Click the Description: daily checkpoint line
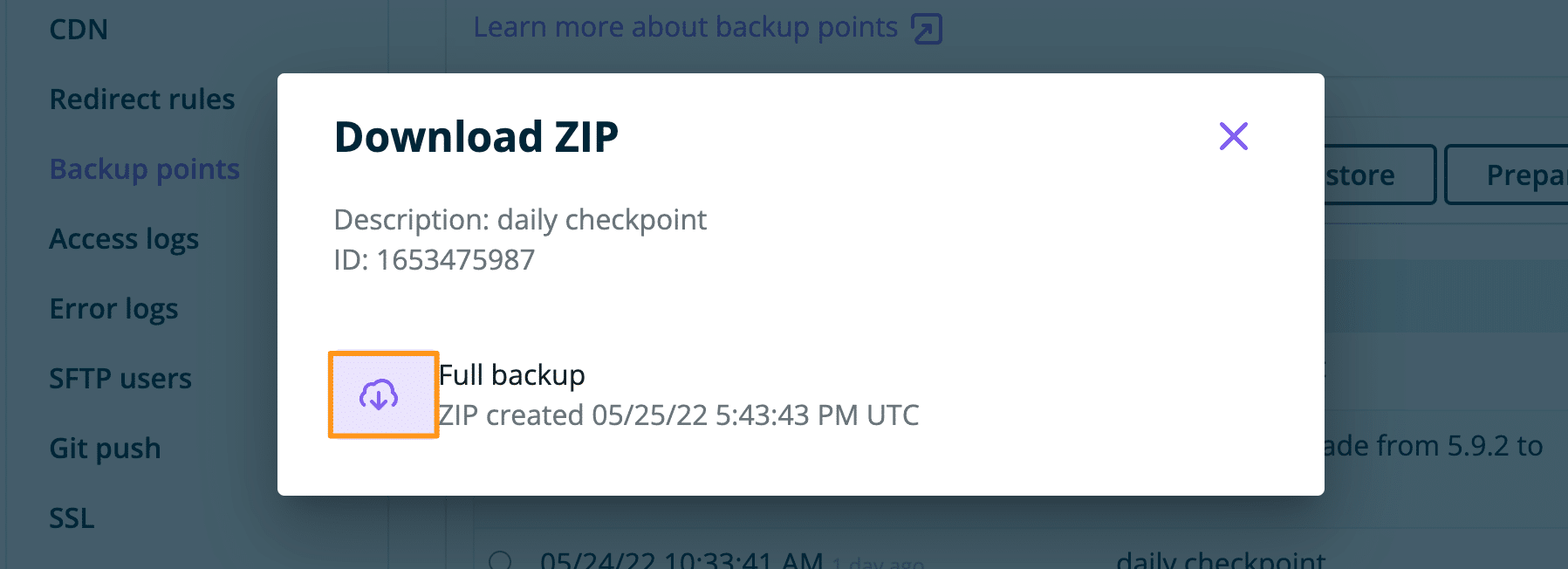1568x569 pixels. tap(520, 220)
